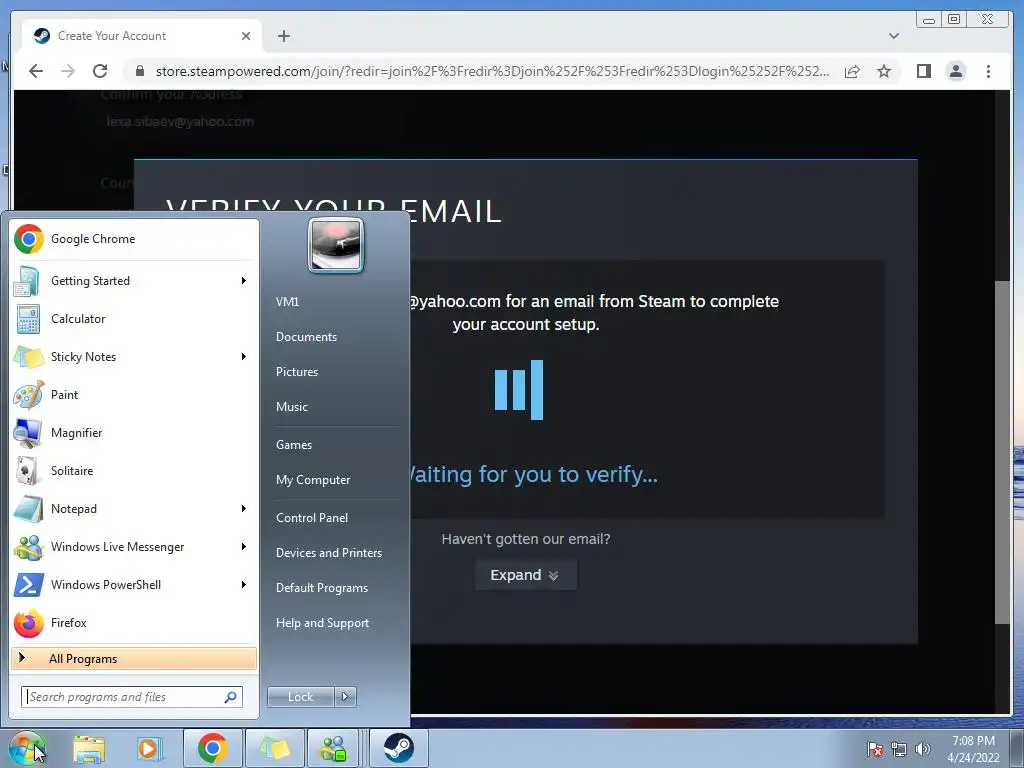Viewport: 1024px width, 768px height.
Task: Click the user account picture
Action: point(336,245)
